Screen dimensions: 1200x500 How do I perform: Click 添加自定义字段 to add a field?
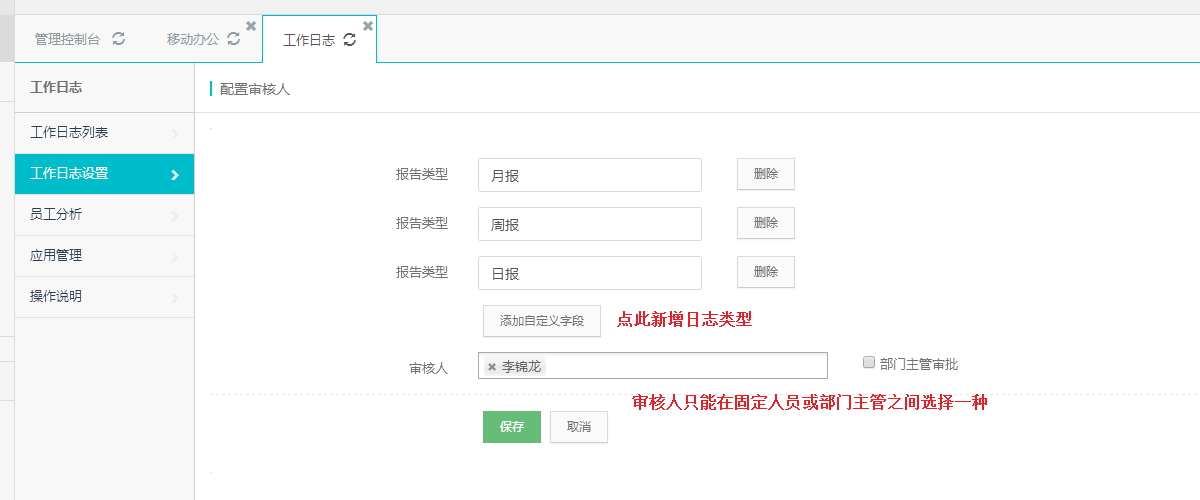pyautogui.click(x=542, y=321)
